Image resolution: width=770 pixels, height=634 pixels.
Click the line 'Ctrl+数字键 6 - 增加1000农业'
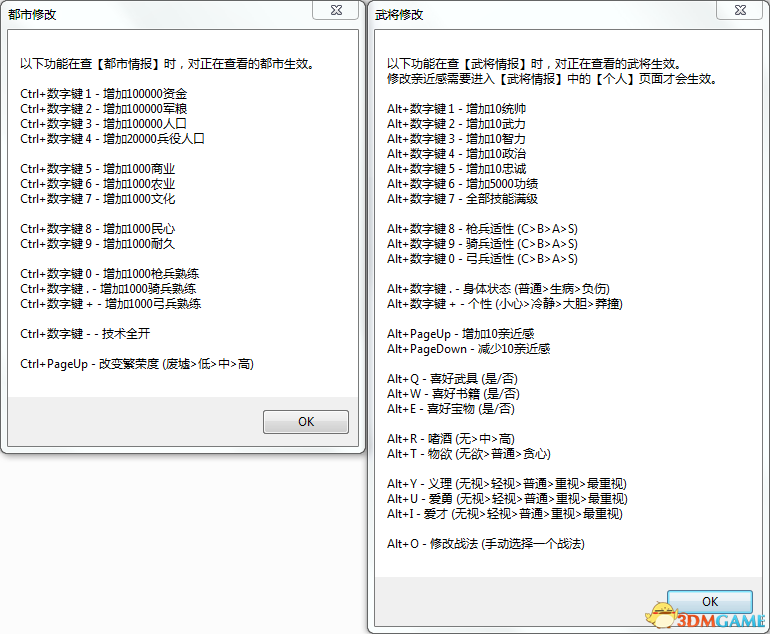tap(98, 184)
